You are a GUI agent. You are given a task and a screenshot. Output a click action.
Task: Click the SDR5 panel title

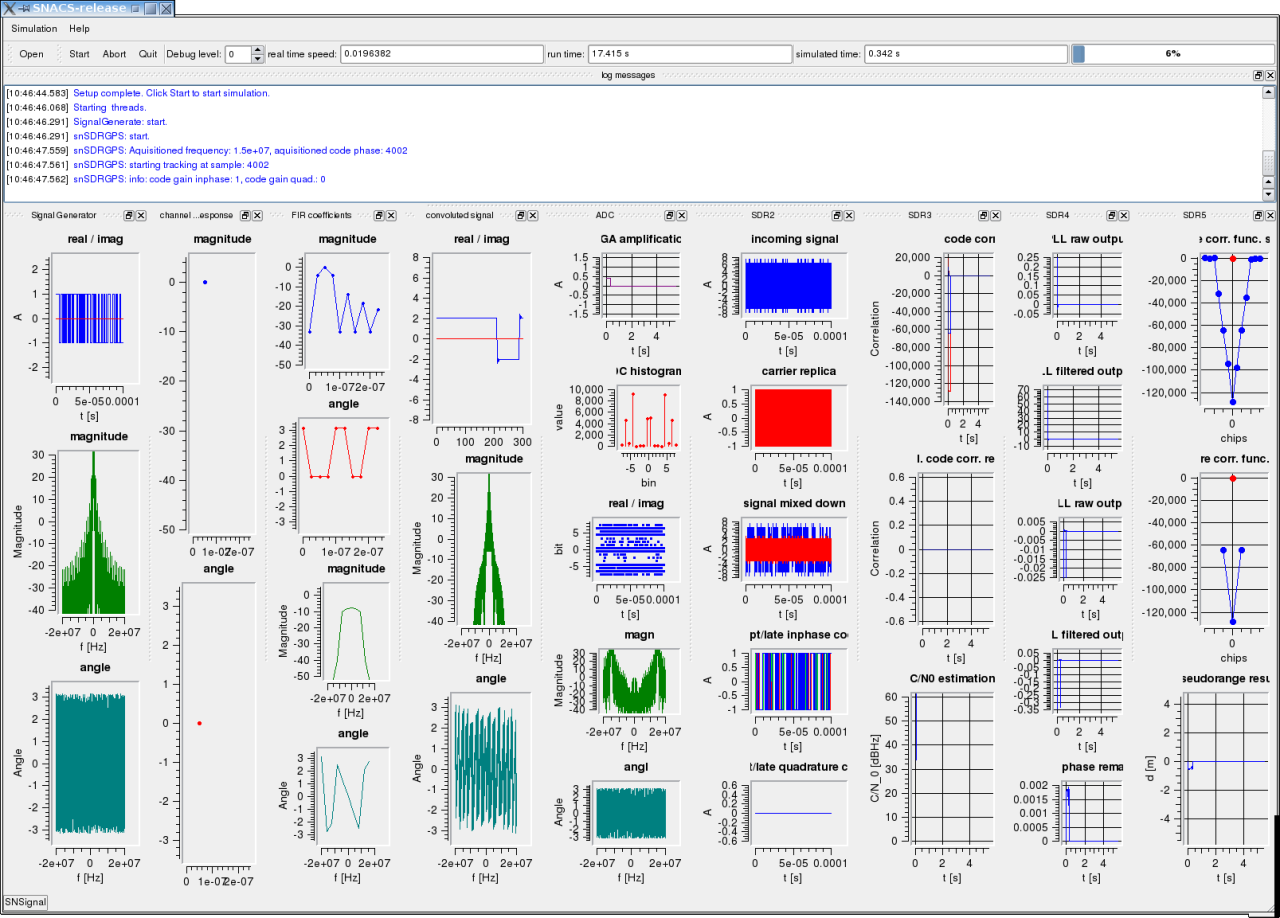pos(1194,215)
